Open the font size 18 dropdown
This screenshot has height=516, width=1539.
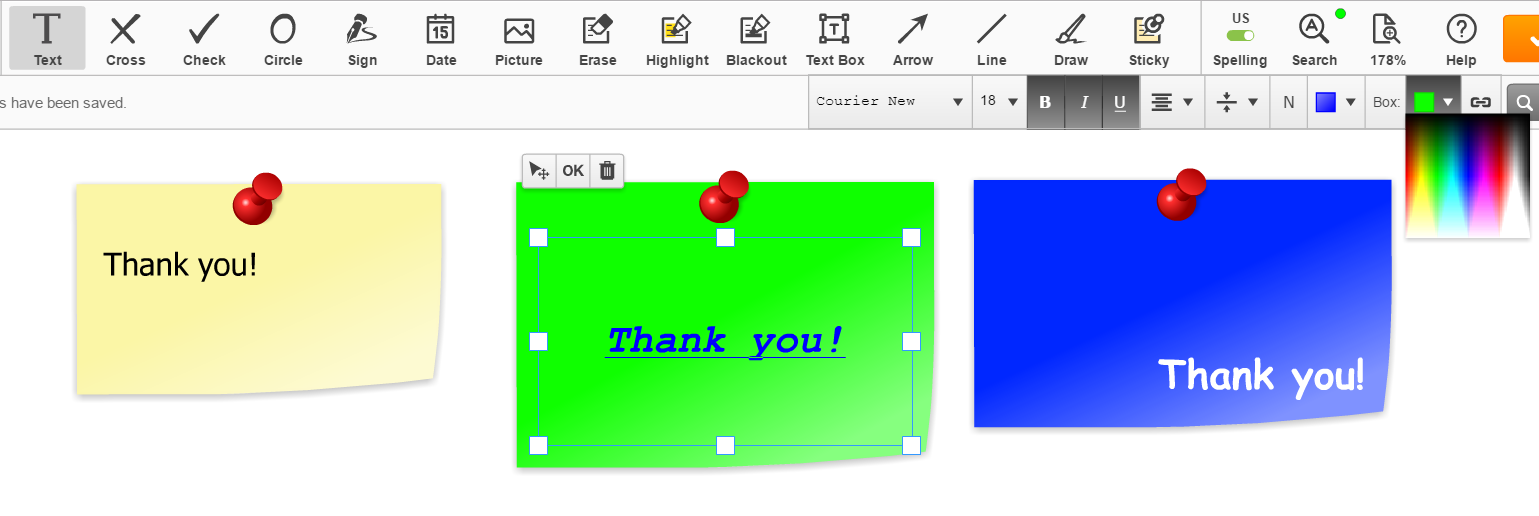tap(999, 102)
